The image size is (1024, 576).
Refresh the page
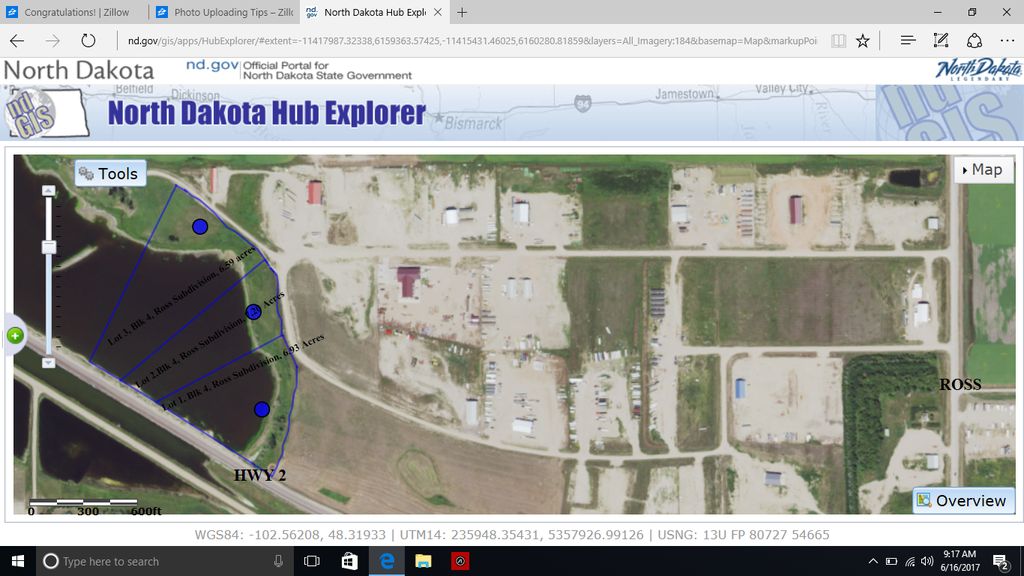pos(88,41)
